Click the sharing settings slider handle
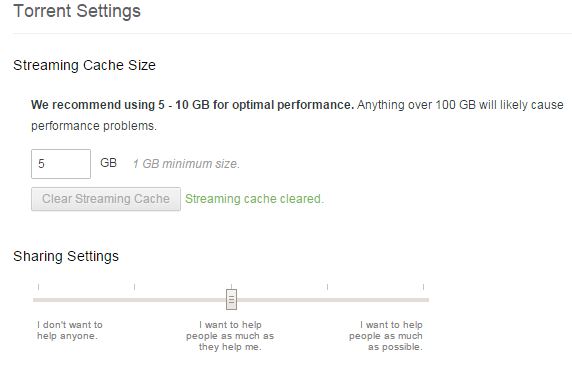 coord(231,299)
